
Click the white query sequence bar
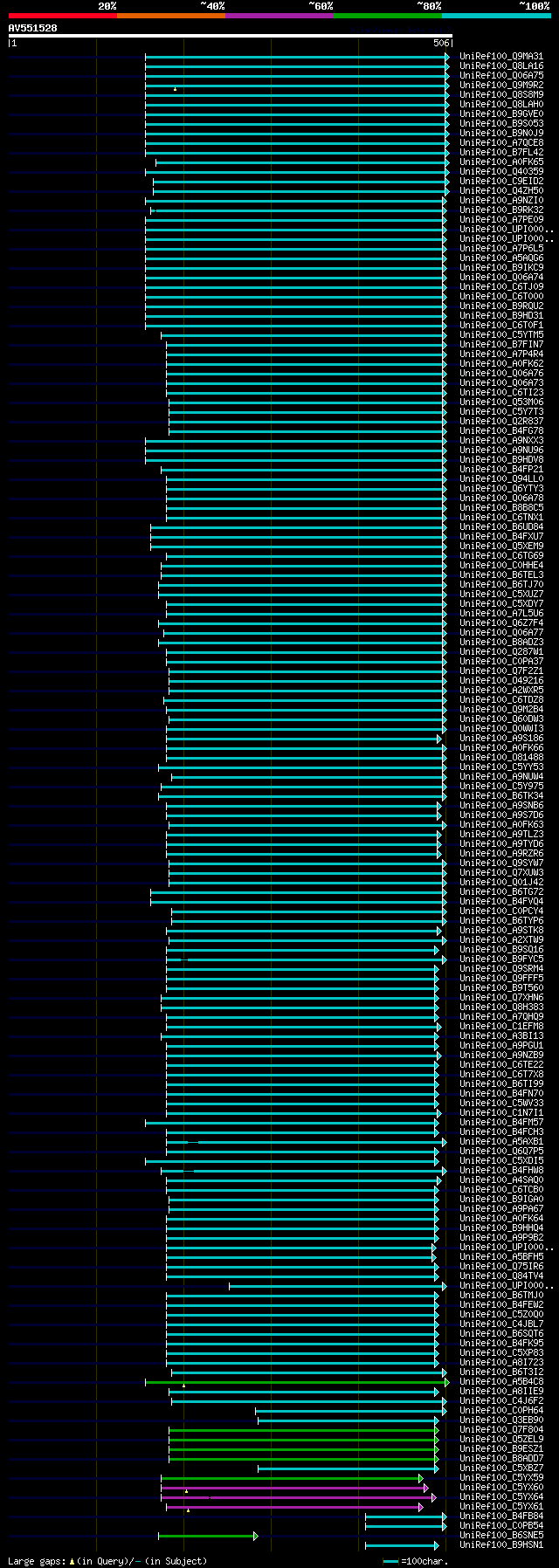(x=231, y=36)
